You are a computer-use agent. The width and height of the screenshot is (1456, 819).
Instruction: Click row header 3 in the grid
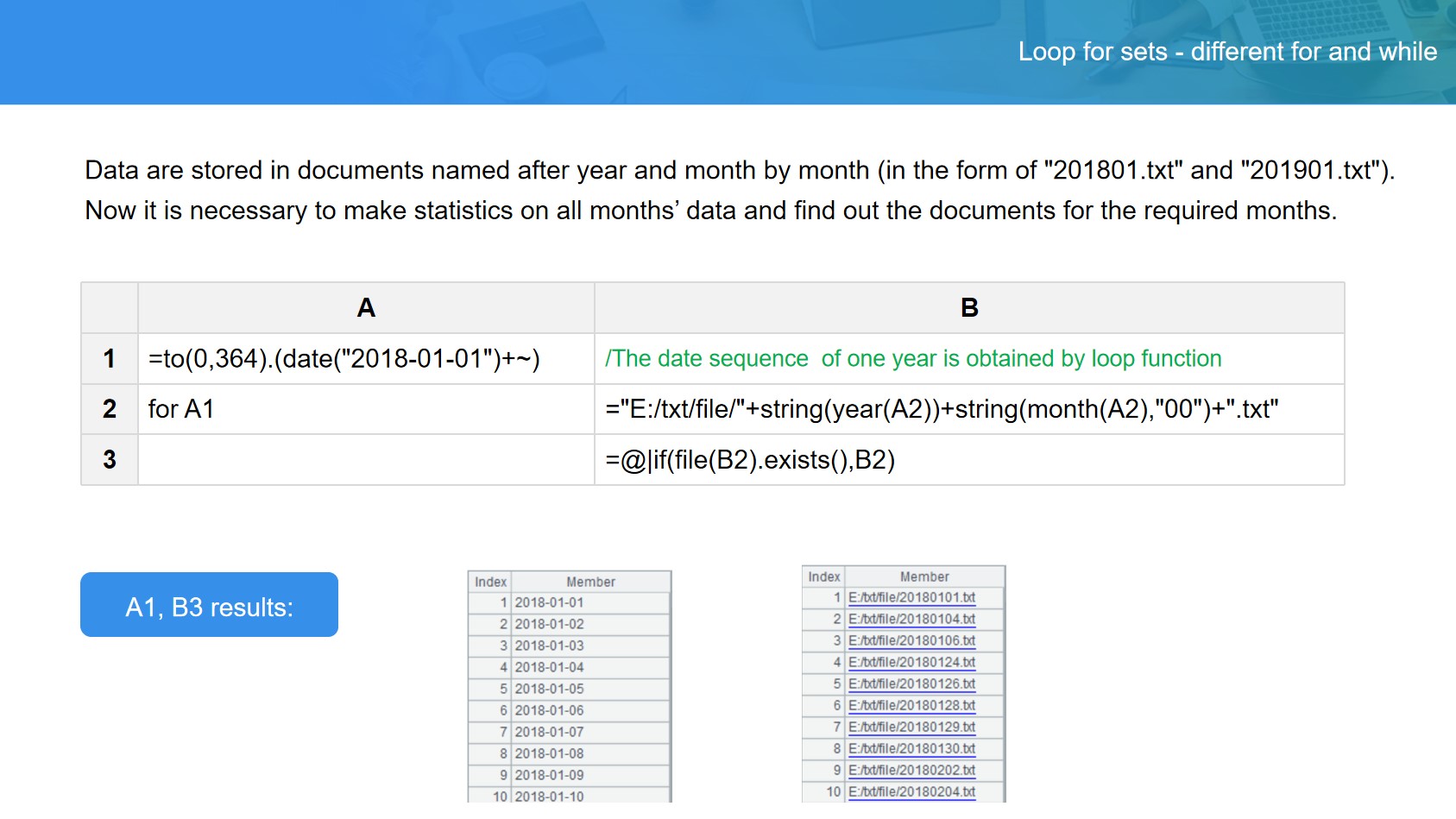110,460
